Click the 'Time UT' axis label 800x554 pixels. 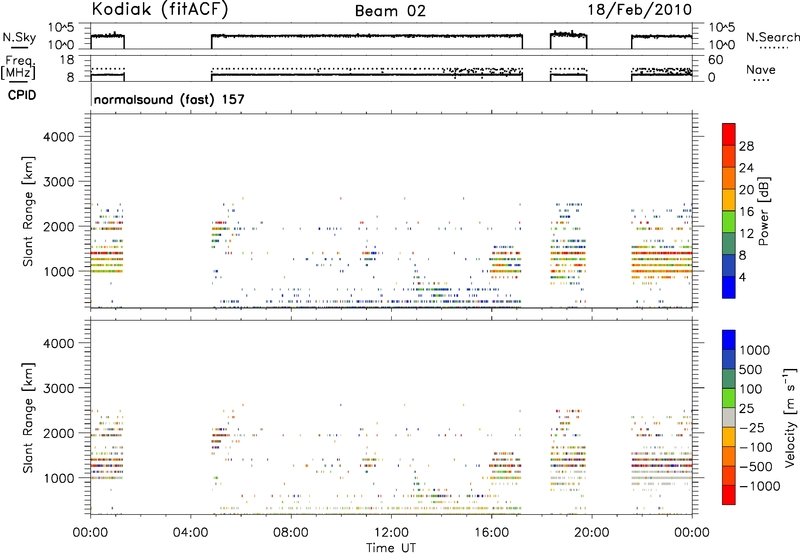391,548
